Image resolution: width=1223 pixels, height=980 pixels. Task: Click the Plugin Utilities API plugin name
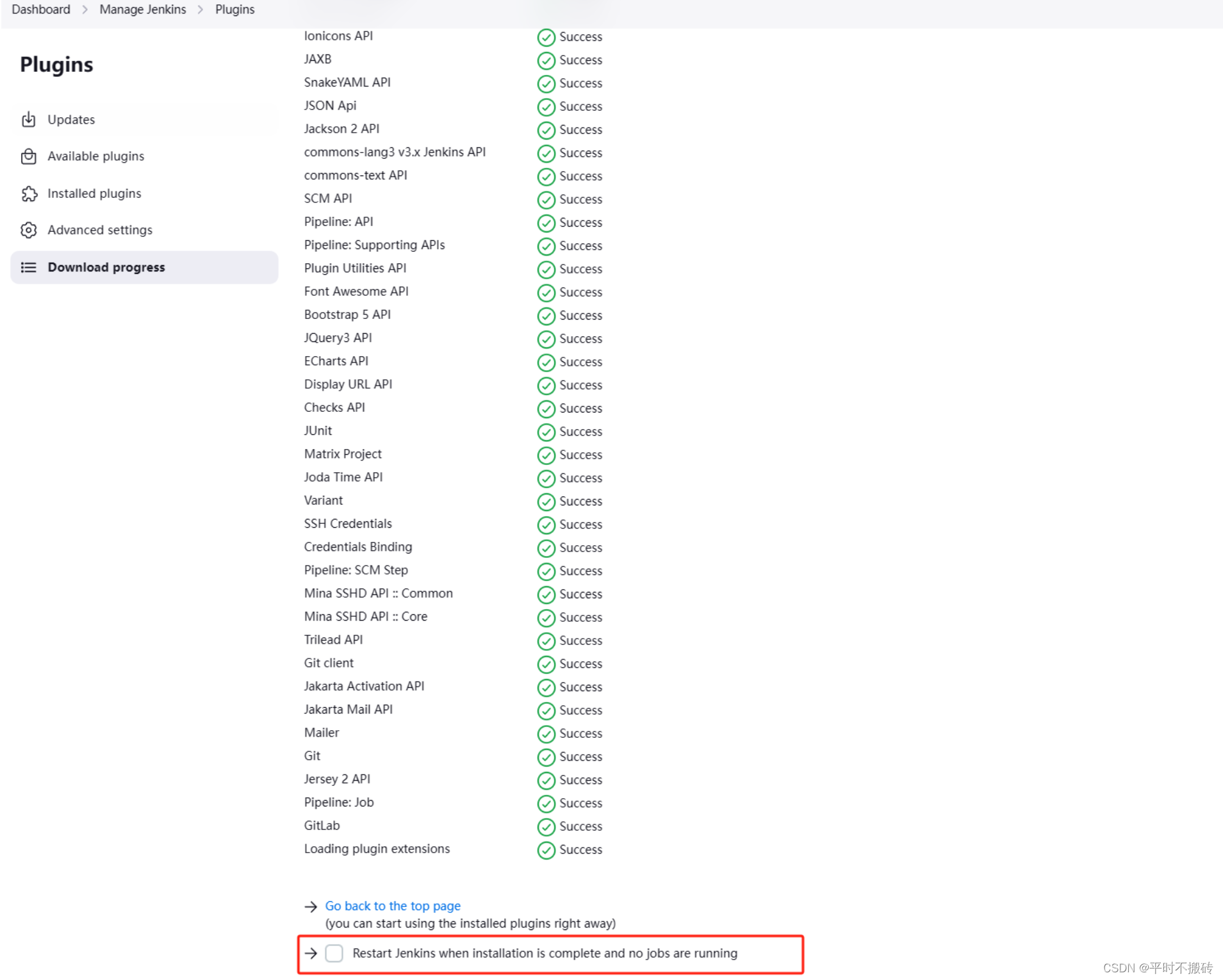355,268
